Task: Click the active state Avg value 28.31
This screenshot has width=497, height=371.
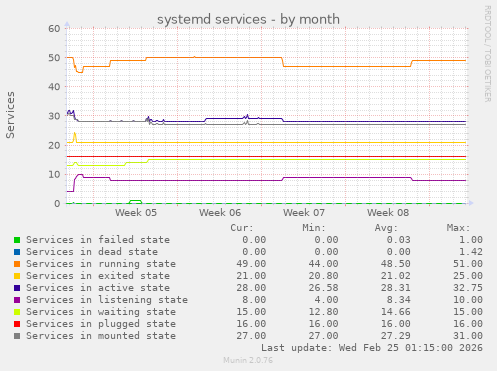Action: tap(396, 288)
